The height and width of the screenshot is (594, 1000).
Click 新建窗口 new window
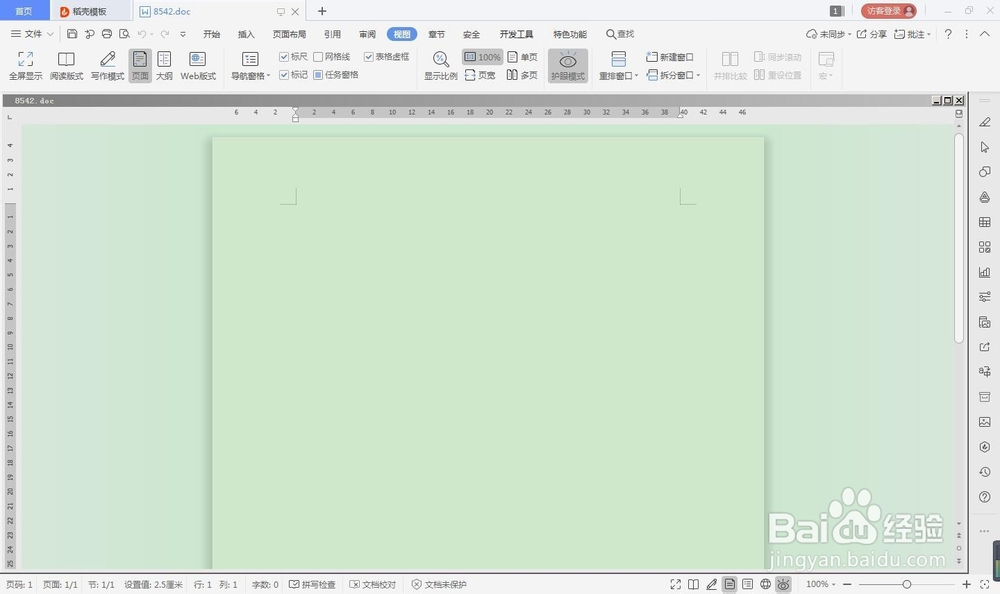point(670,57)
